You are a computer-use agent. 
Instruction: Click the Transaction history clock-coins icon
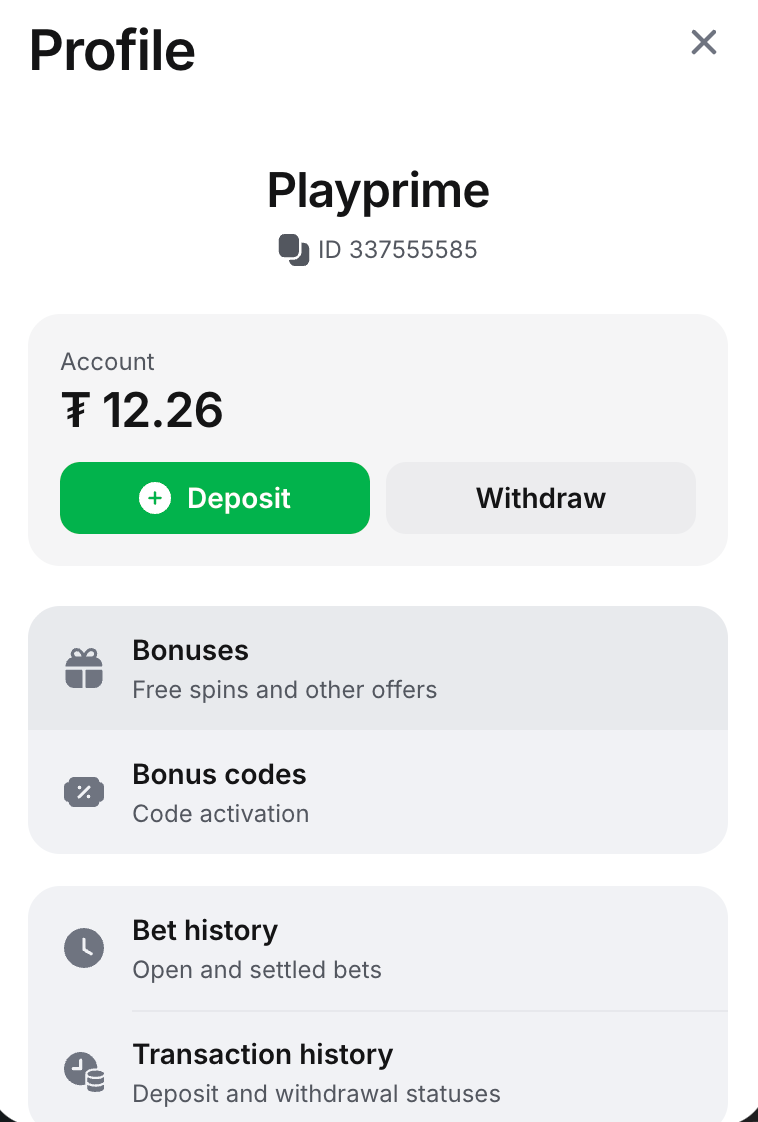(x=84, y=1072)
